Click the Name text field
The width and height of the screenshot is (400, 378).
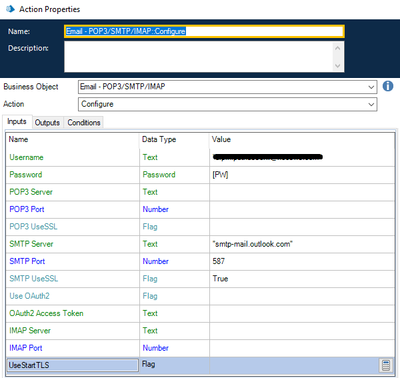click(204, 31)
